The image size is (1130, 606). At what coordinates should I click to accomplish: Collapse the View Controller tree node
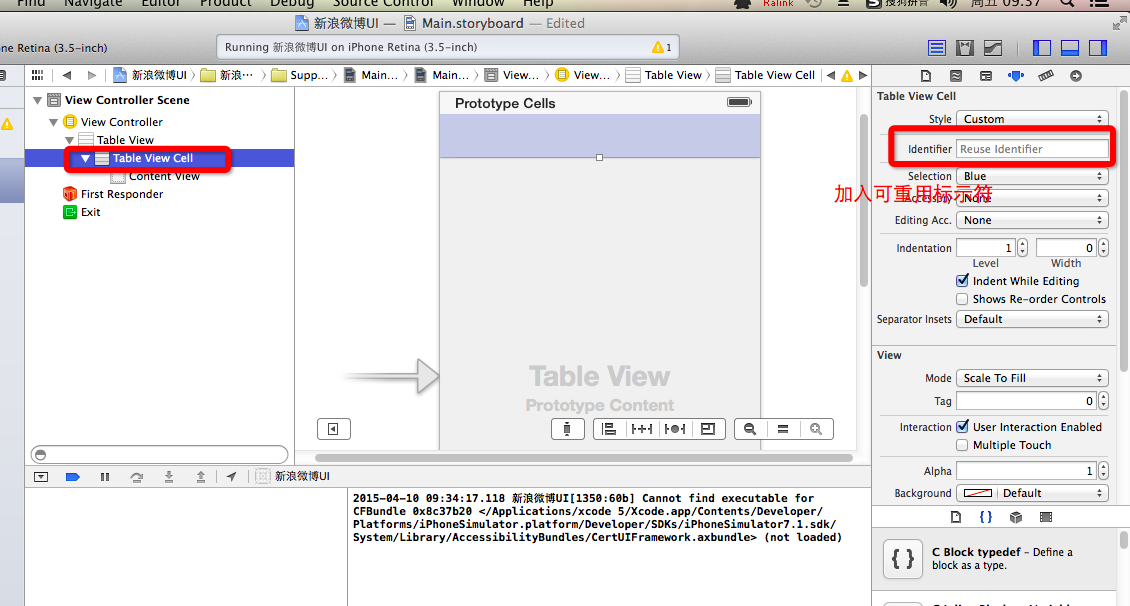tap(53, 122)
